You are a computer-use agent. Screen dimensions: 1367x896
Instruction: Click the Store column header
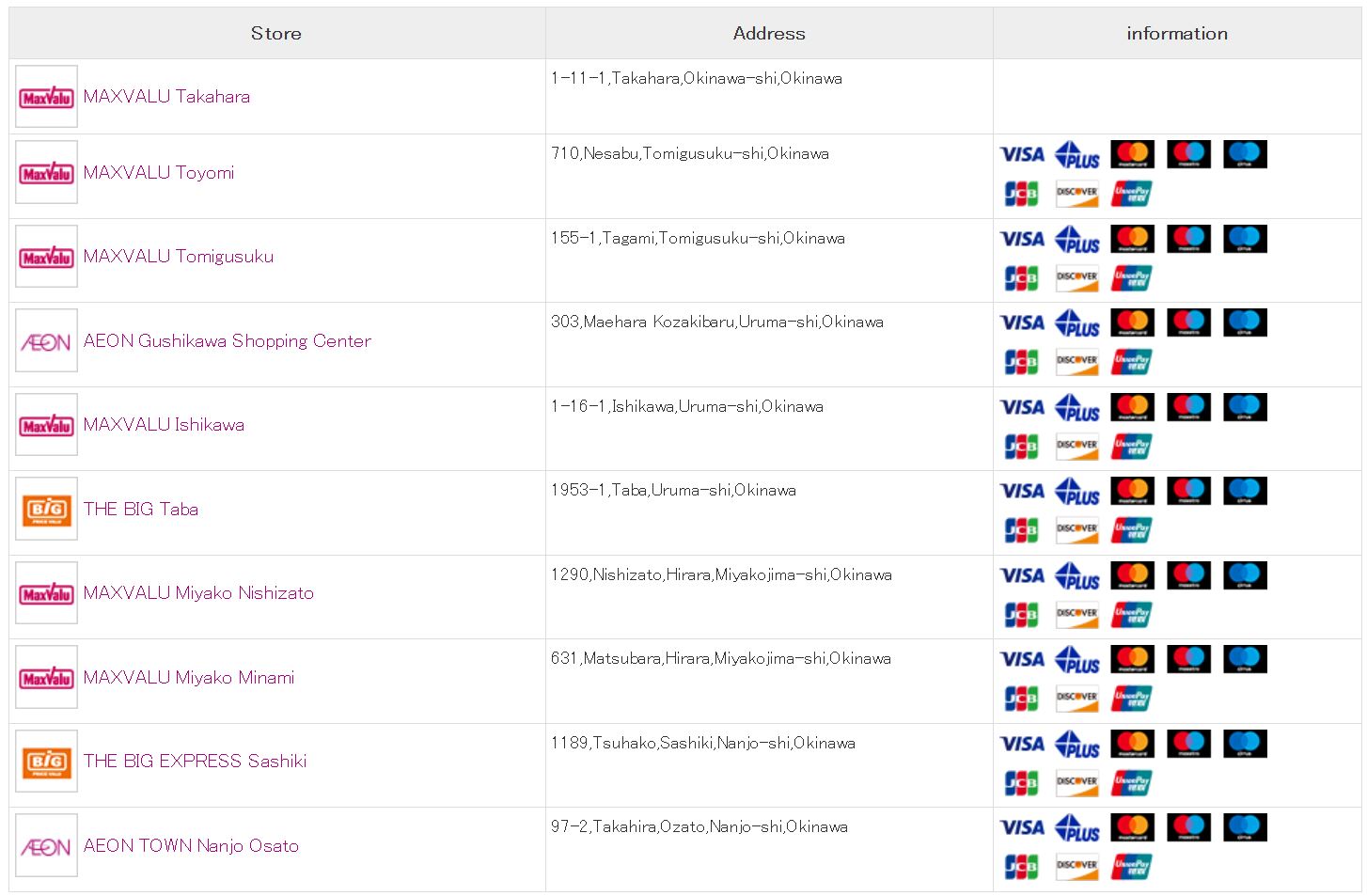click(276, 33)
